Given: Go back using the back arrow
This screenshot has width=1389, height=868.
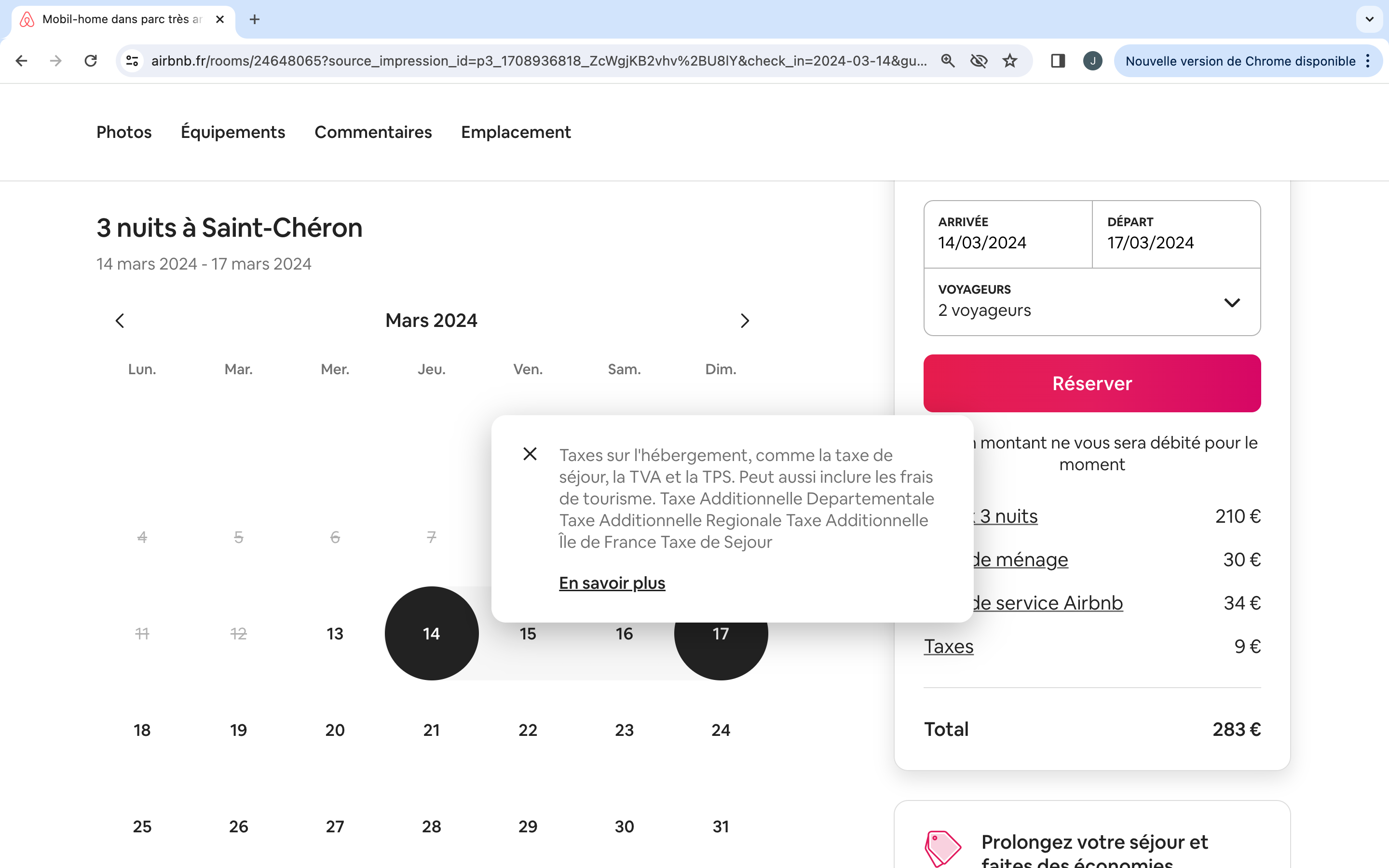Looking at the screenshot, I should point(21,60).
